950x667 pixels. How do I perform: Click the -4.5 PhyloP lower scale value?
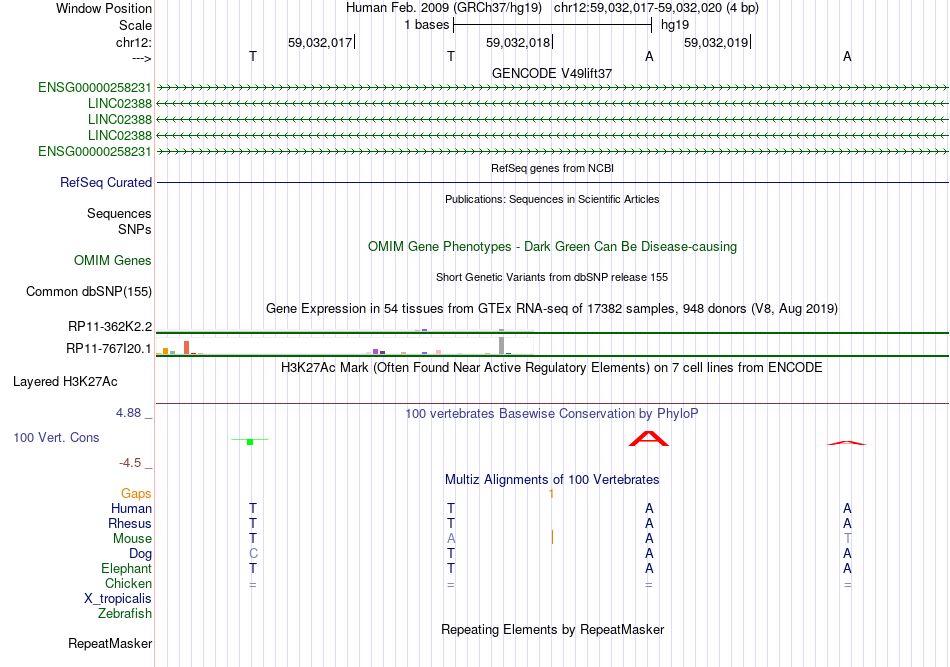click(130, 463)
